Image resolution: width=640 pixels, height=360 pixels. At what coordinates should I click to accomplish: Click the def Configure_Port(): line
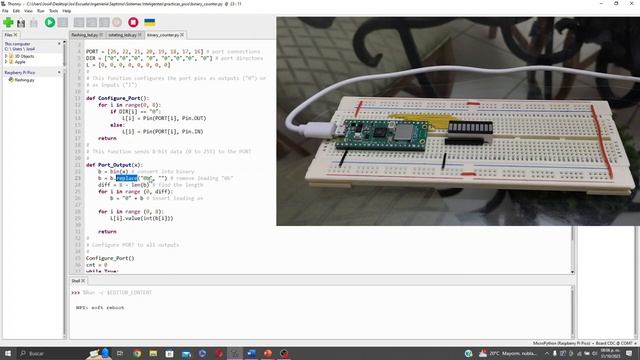point(118,98)
